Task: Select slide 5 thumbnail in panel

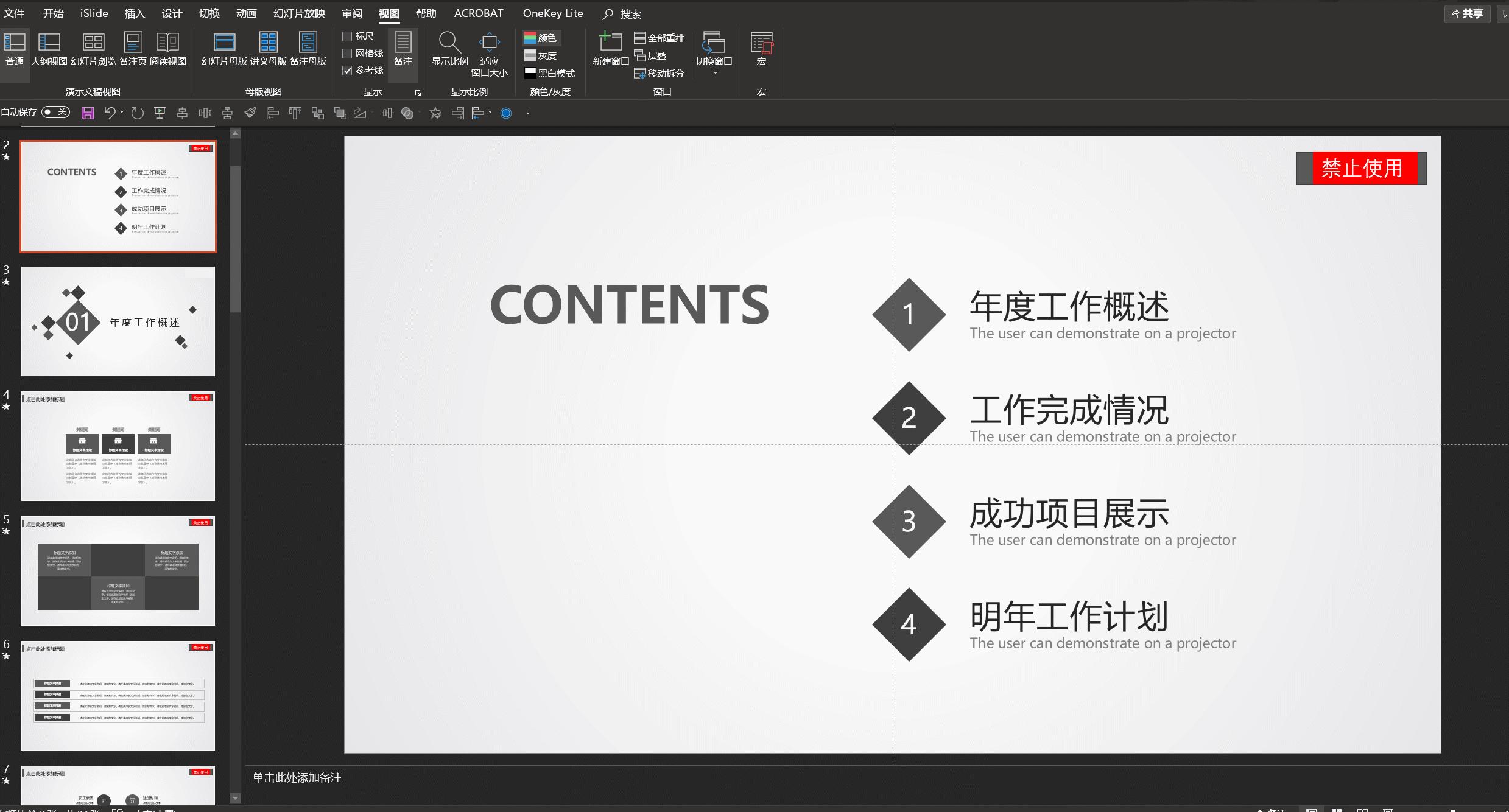Action: click(x=118, y=570)
